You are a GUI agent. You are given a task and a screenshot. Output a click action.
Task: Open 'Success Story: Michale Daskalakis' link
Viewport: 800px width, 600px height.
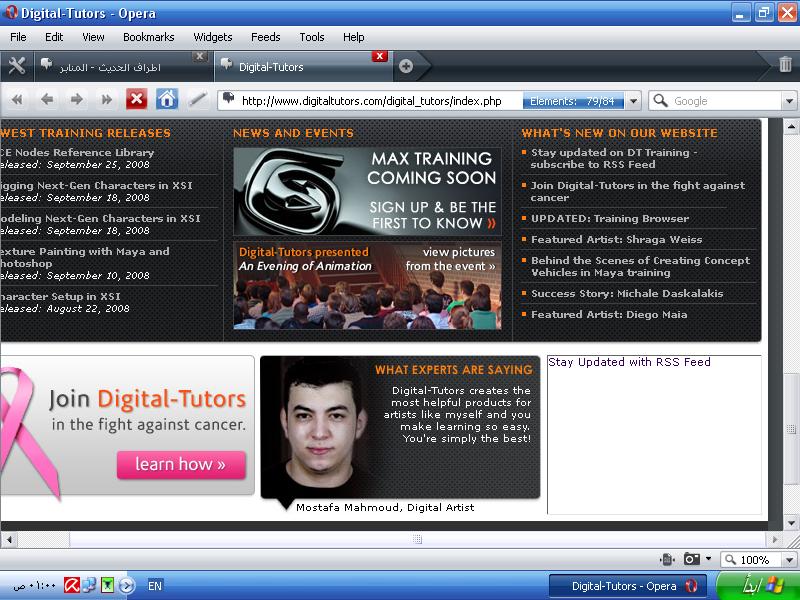[x=627, y=293]
